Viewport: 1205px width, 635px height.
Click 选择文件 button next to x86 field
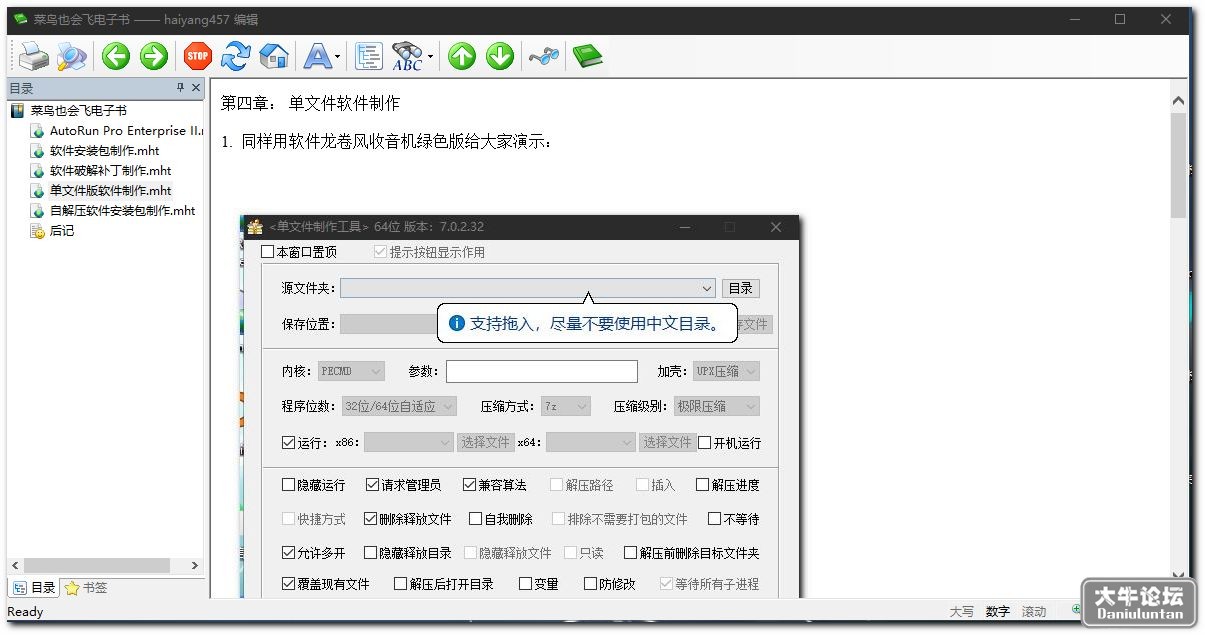485,442
